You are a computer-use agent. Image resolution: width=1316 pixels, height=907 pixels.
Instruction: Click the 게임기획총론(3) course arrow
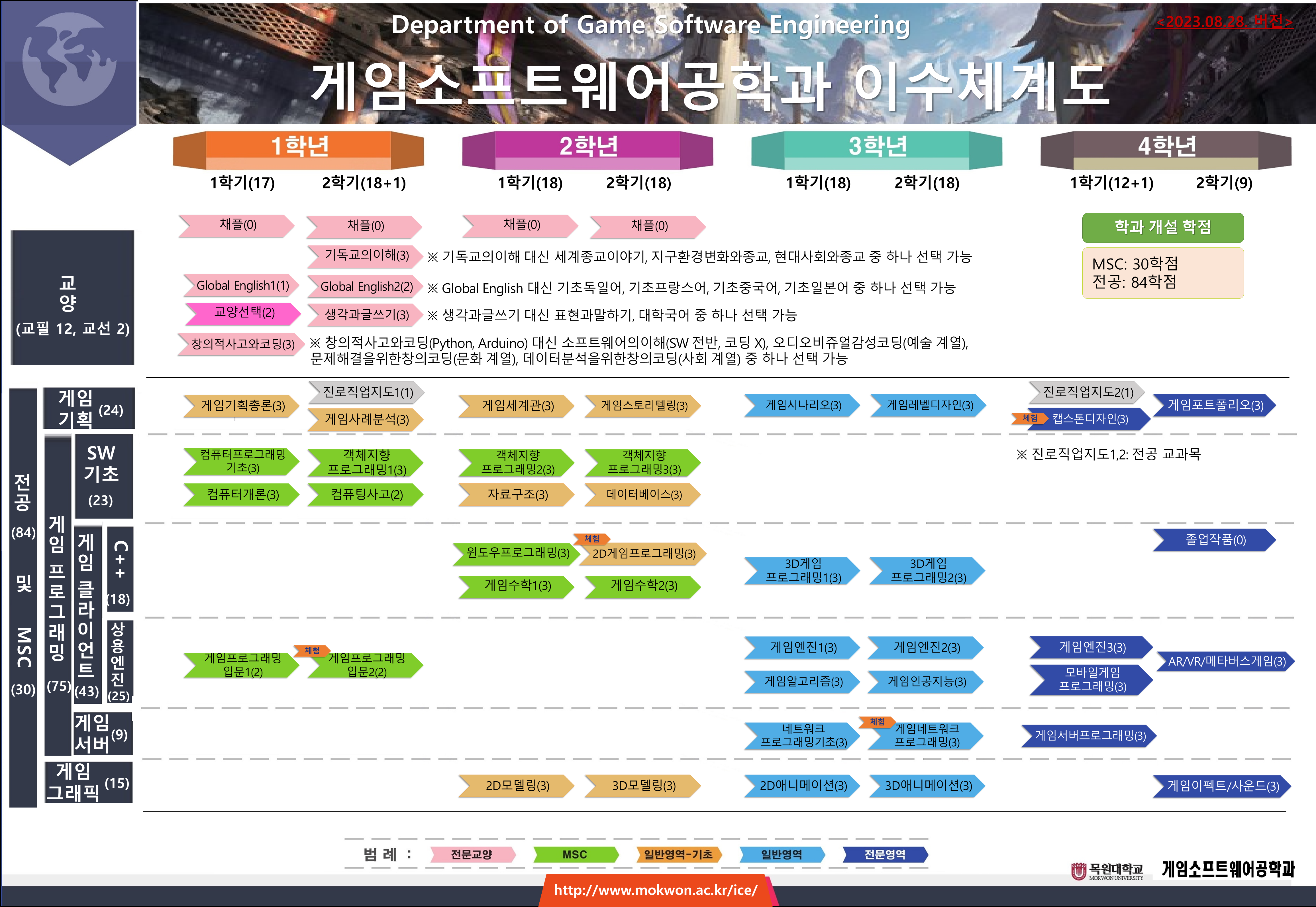tap(242, 406)
